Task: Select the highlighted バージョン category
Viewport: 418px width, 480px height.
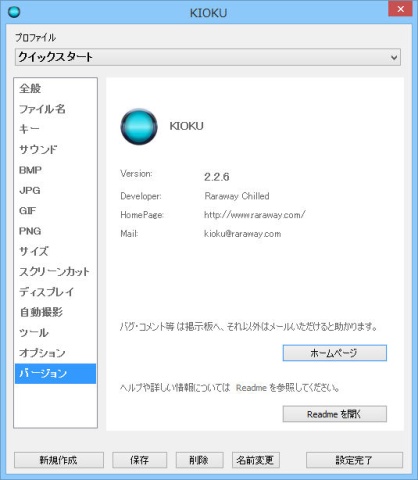Action: click(x=55, y=374)
